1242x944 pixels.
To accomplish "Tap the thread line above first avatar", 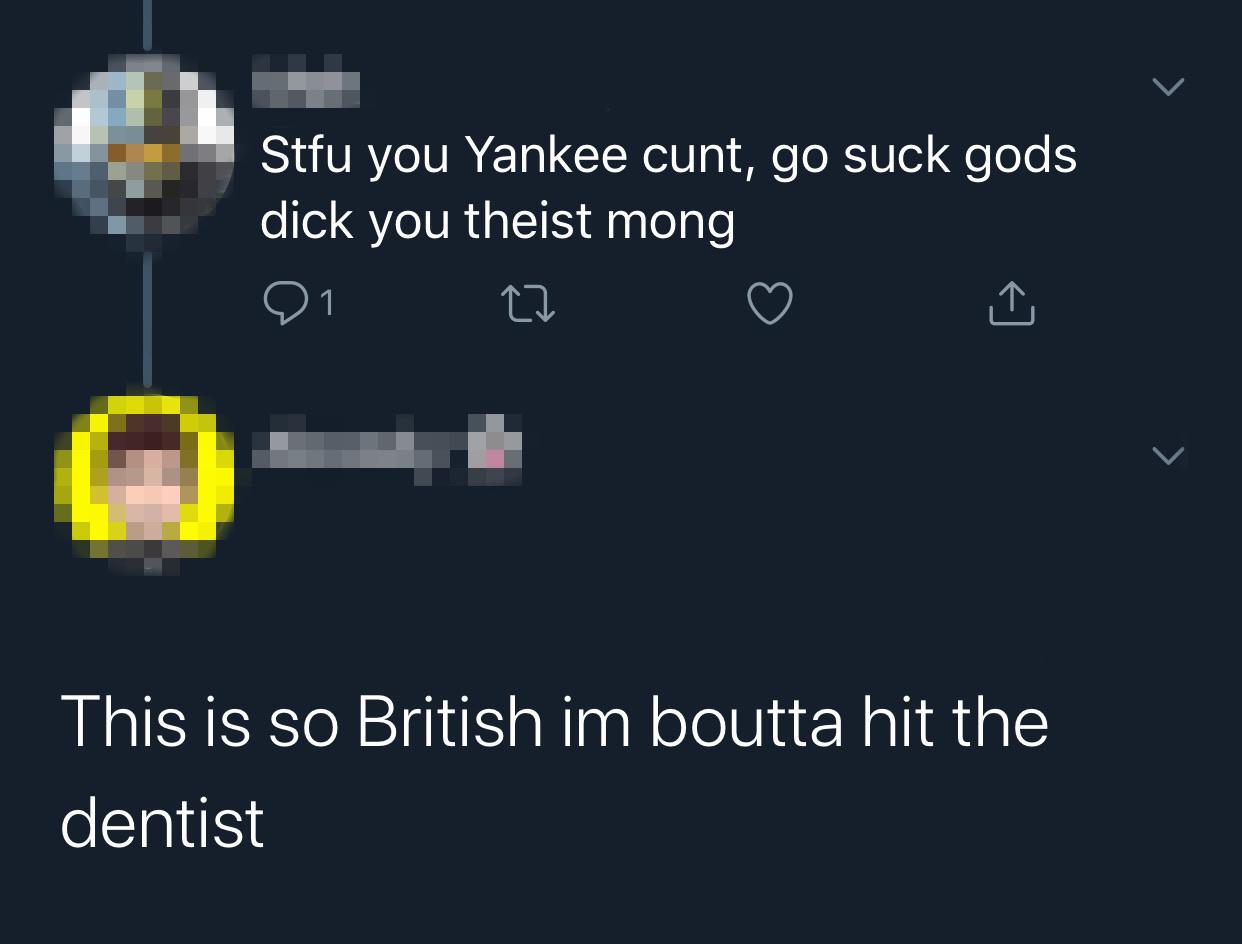I will click(147, 24).
